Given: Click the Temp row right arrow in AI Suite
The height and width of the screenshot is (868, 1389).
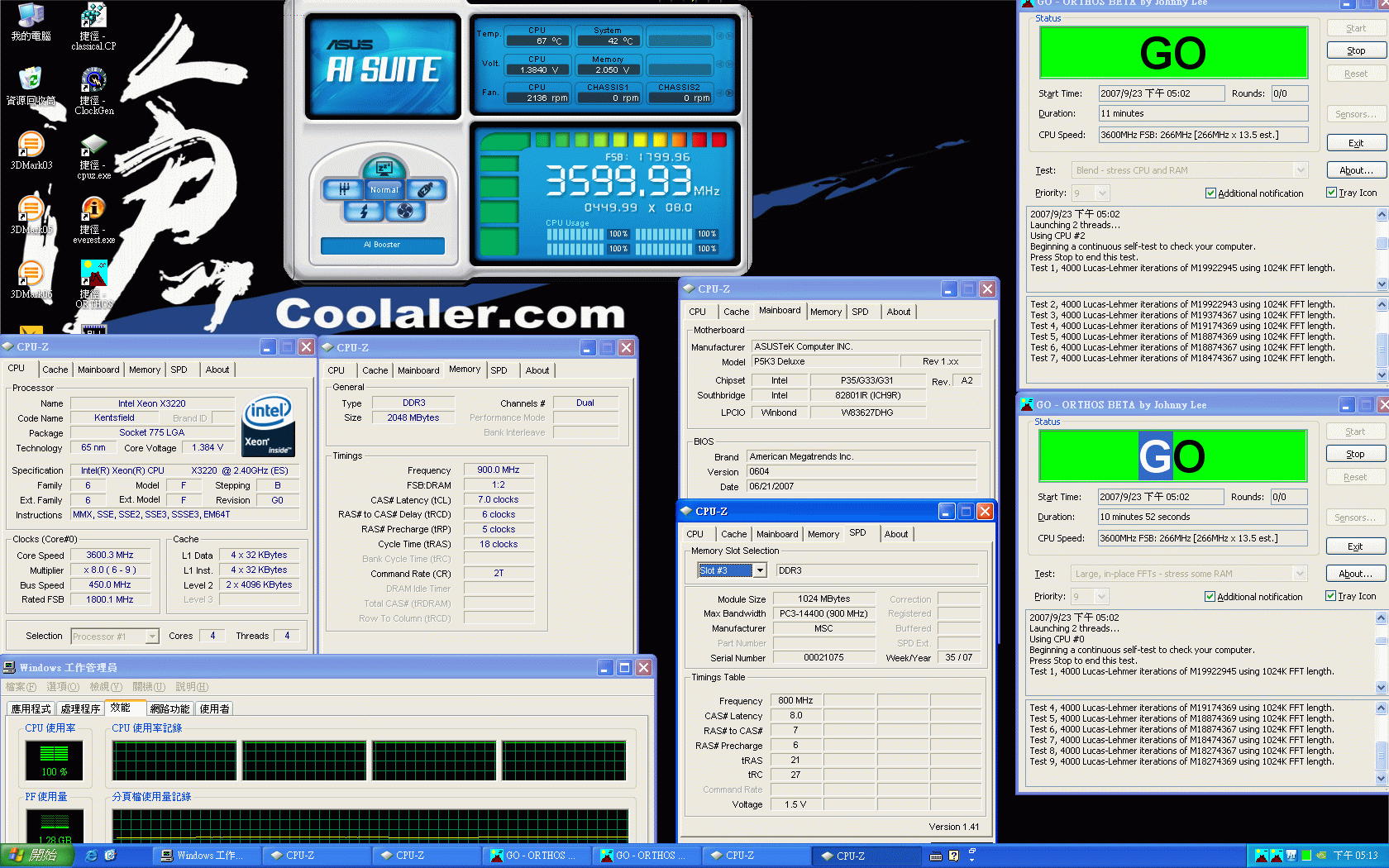Looking at the screenshot, I should (730, 36).
